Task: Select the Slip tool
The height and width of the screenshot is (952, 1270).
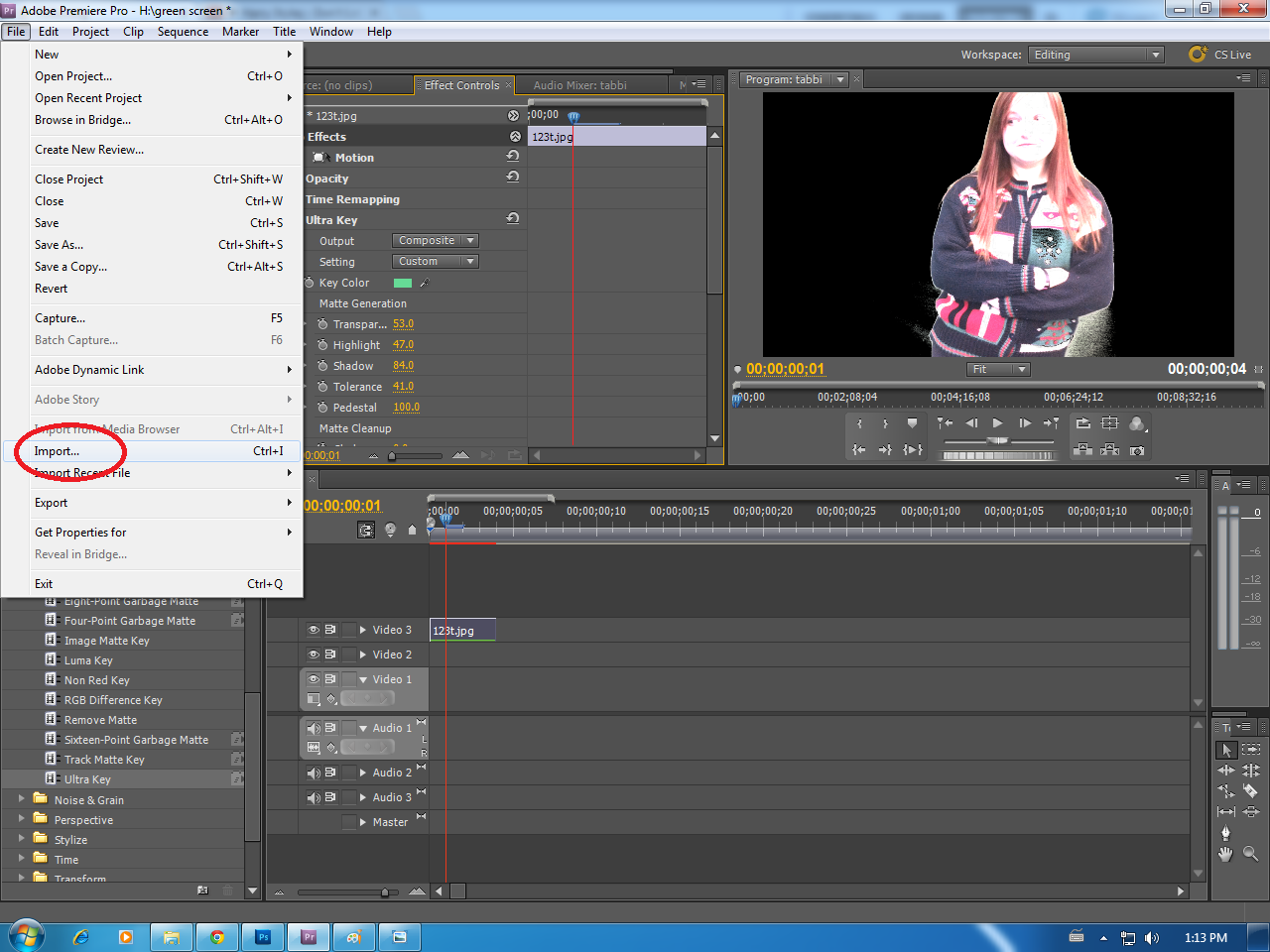Action: (1227, 812)
